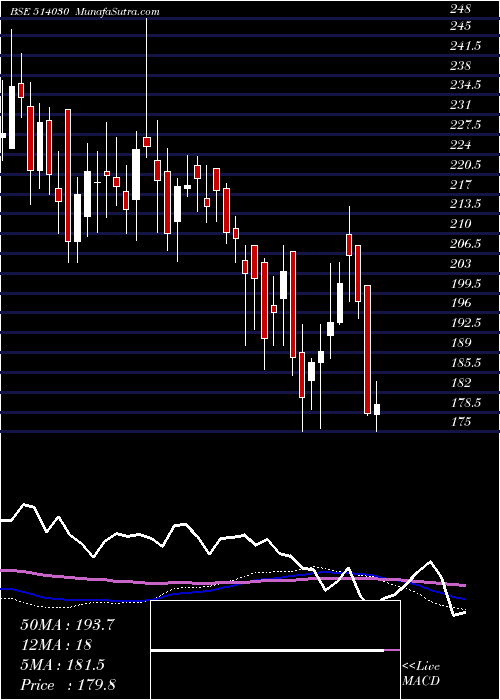Screen dimensions: 500x700
Task: Click the 50MA : 193.7 readout
Action: pos(67,625)
